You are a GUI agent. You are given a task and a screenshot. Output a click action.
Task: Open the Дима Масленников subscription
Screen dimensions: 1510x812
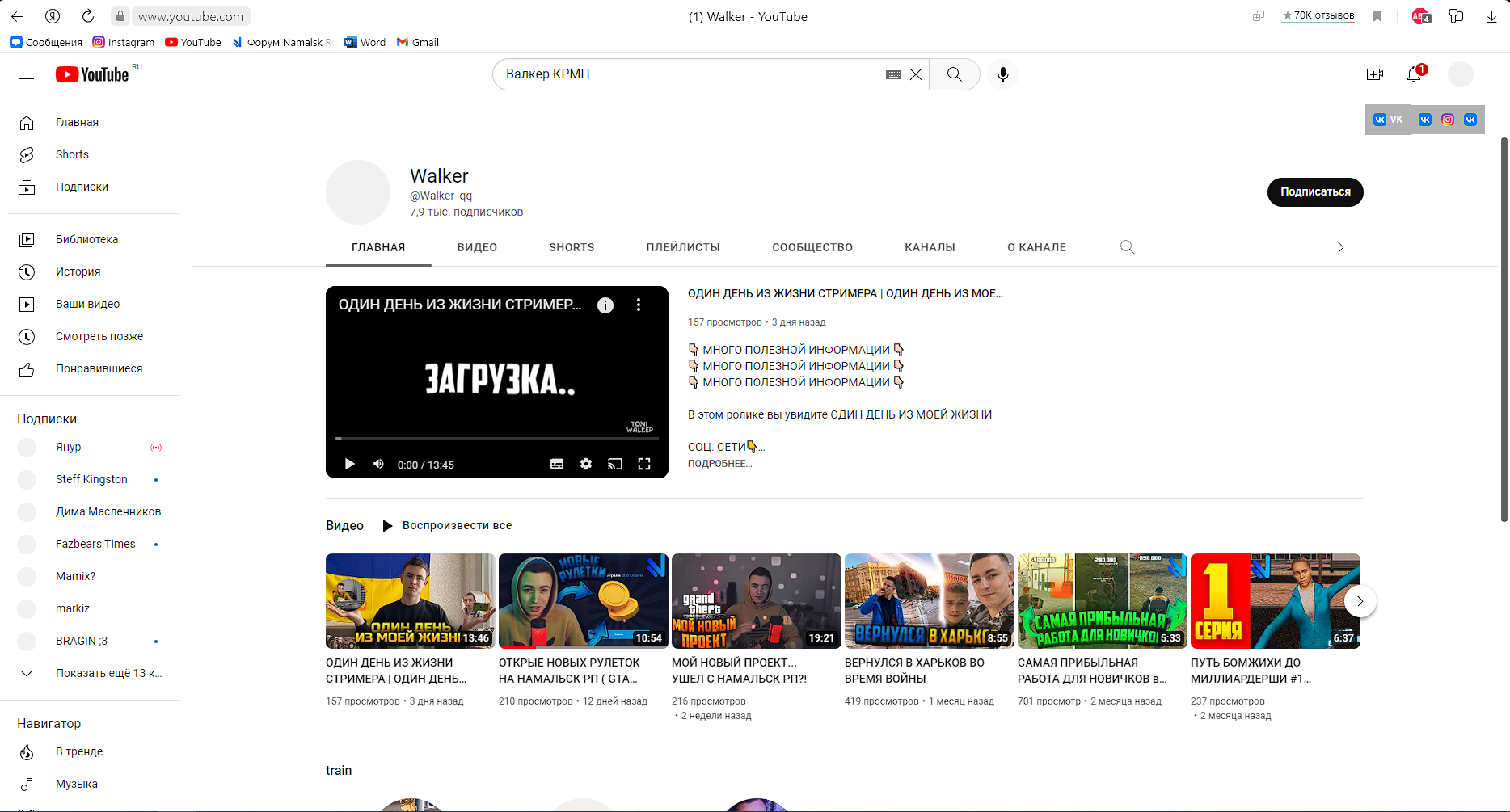(x=93, y=511)
